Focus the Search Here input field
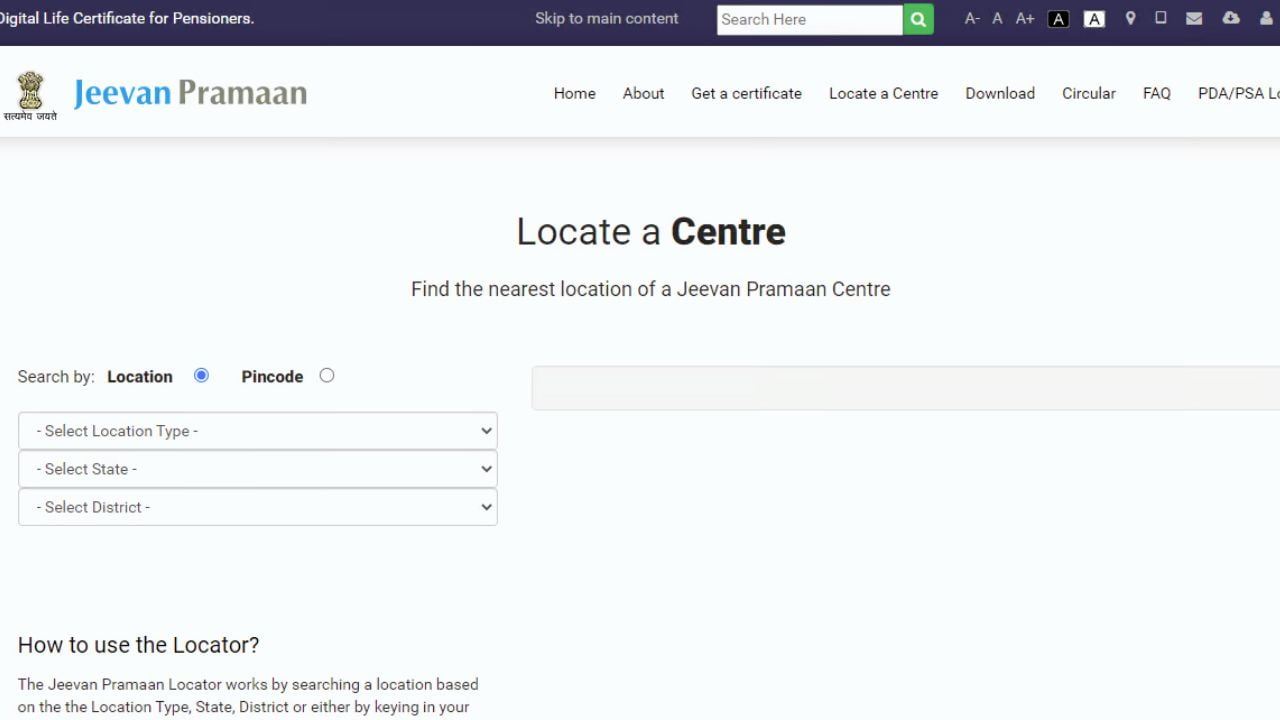Viewport: 1280px width, 720px height. pos(810,19)
